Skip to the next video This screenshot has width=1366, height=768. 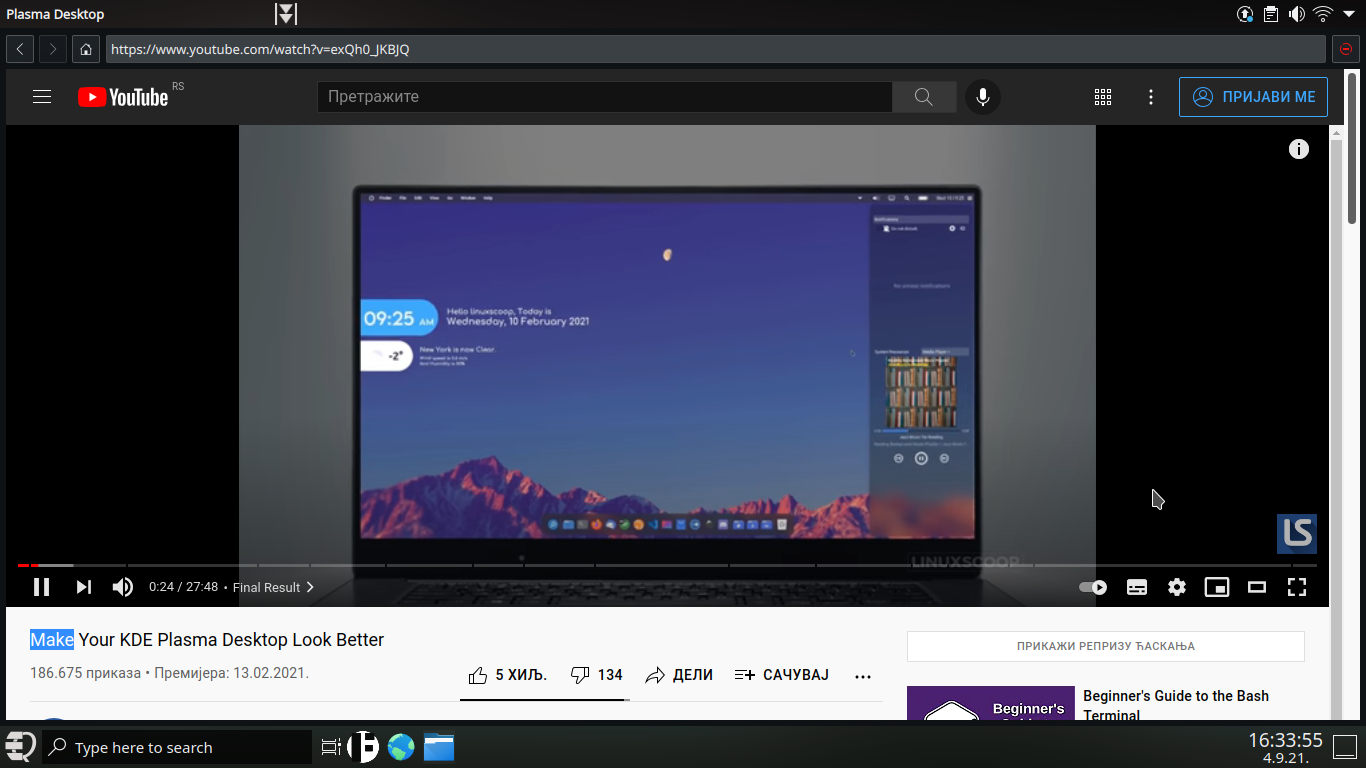84,587
